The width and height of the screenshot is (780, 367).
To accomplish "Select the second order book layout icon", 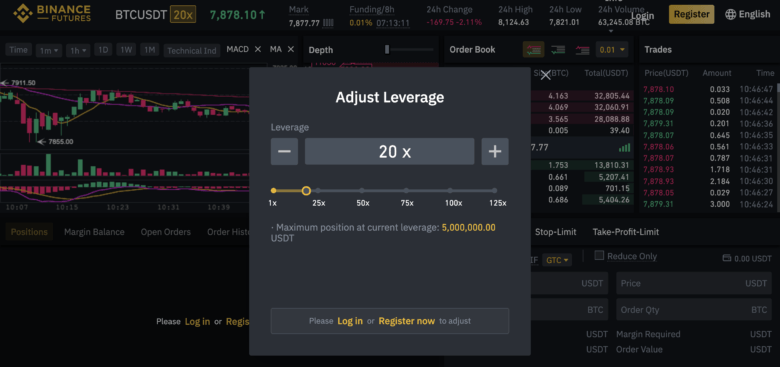I will point(558,50).
